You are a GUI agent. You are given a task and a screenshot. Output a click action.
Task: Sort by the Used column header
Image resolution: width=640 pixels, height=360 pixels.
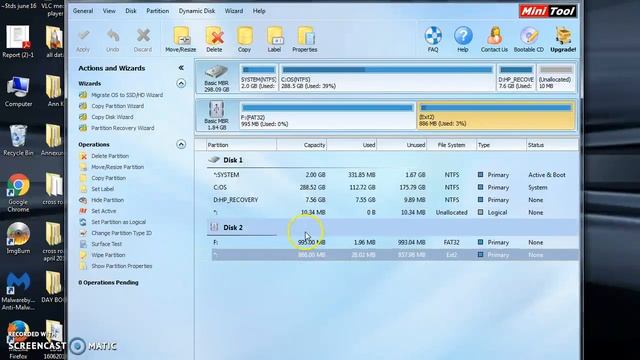tap(352, 145)
